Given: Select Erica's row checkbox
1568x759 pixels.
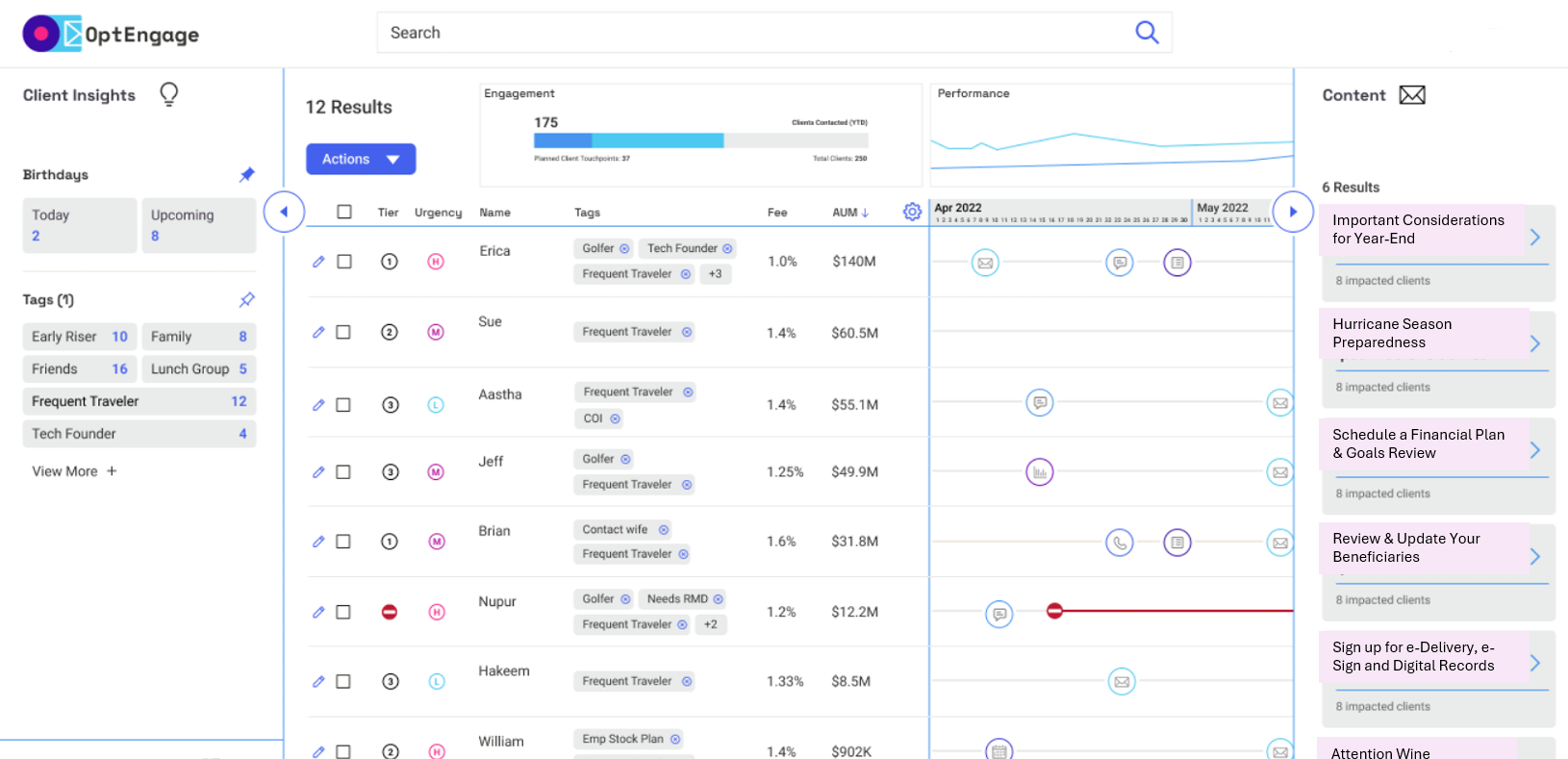Looking at the screenshot, I should click(x=344, y=262).
